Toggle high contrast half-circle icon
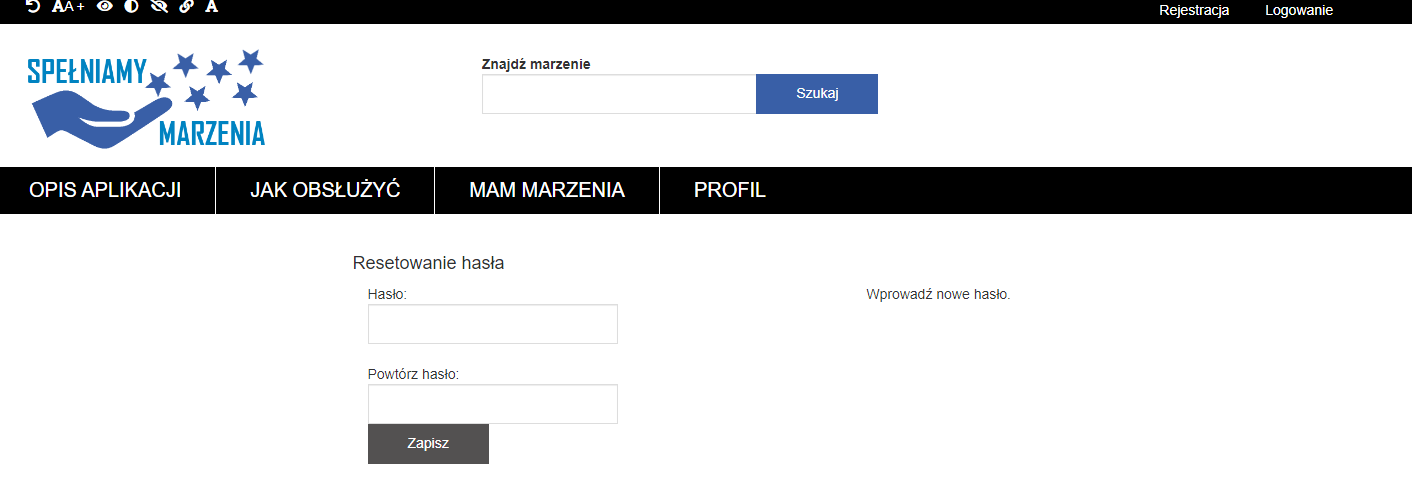 131,6
